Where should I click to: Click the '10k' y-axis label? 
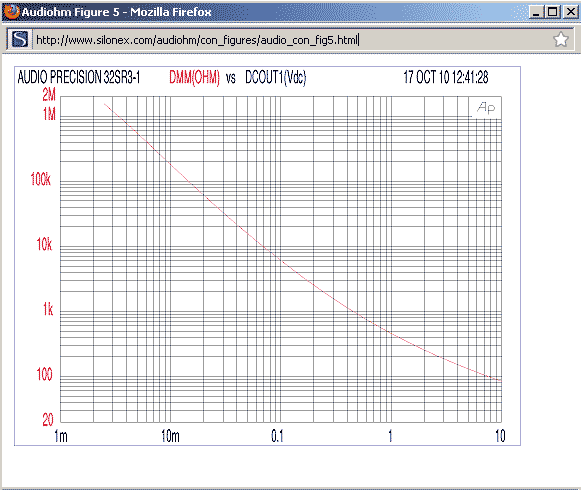pos(44,244)
